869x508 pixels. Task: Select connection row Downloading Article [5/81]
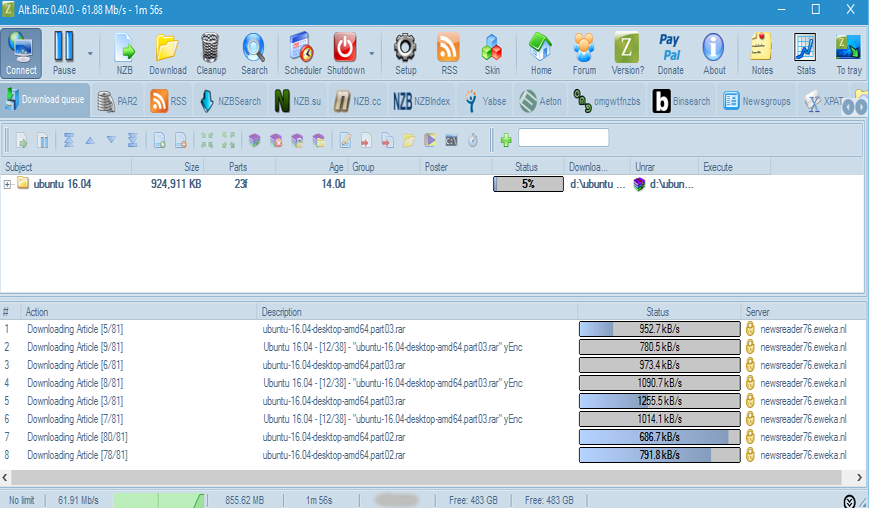point(434,329)
